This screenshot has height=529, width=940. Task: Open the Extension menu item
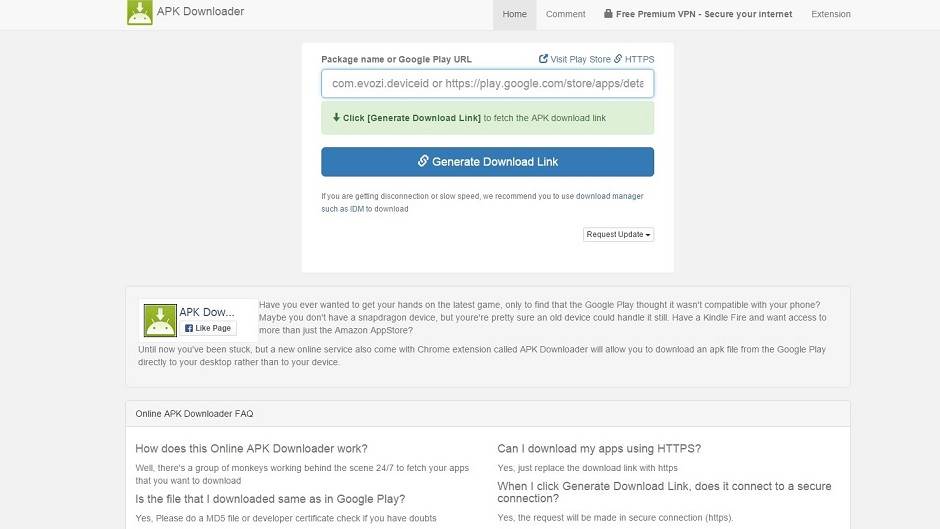coord(830,14)
